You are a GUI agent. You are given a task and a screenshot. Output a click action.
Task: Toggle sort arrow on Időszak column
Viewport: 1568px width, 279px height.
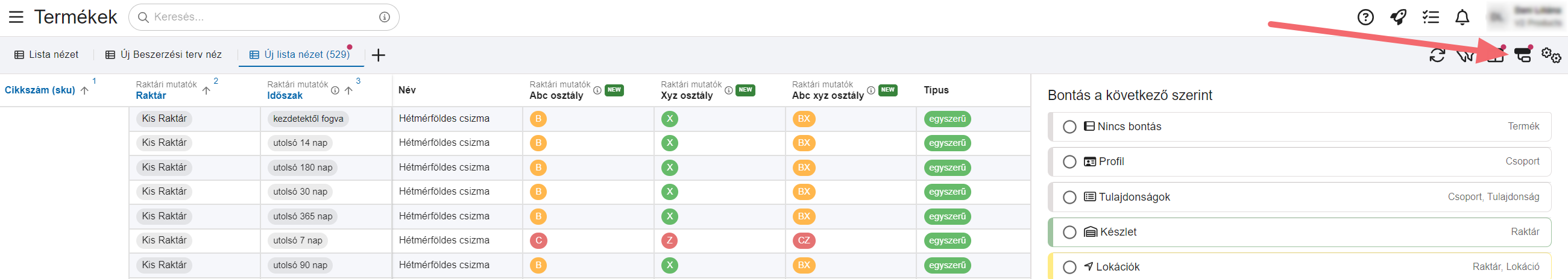348,90
